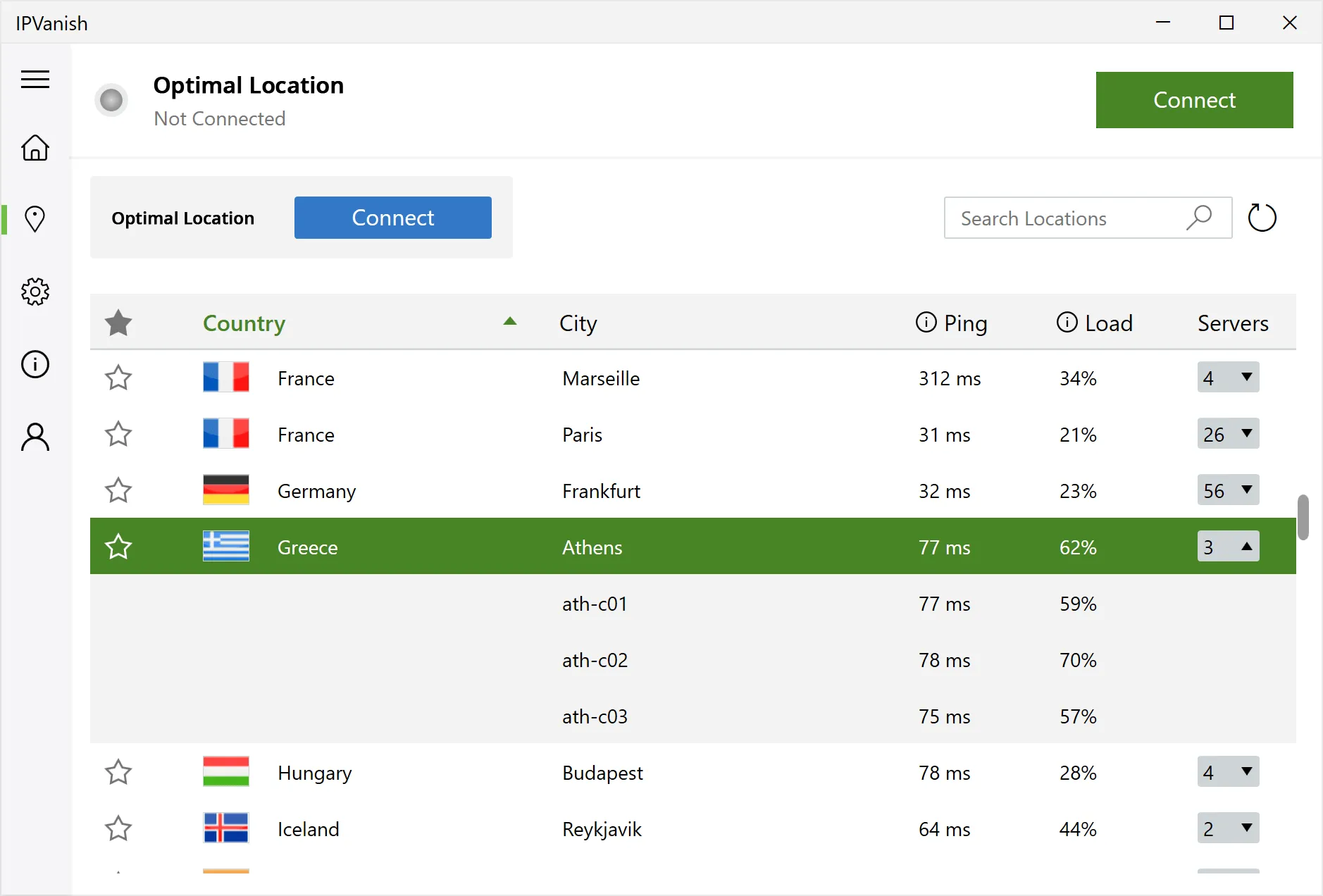Open the Locations pin icon
1323x896 pixels.
click(35, 219)
